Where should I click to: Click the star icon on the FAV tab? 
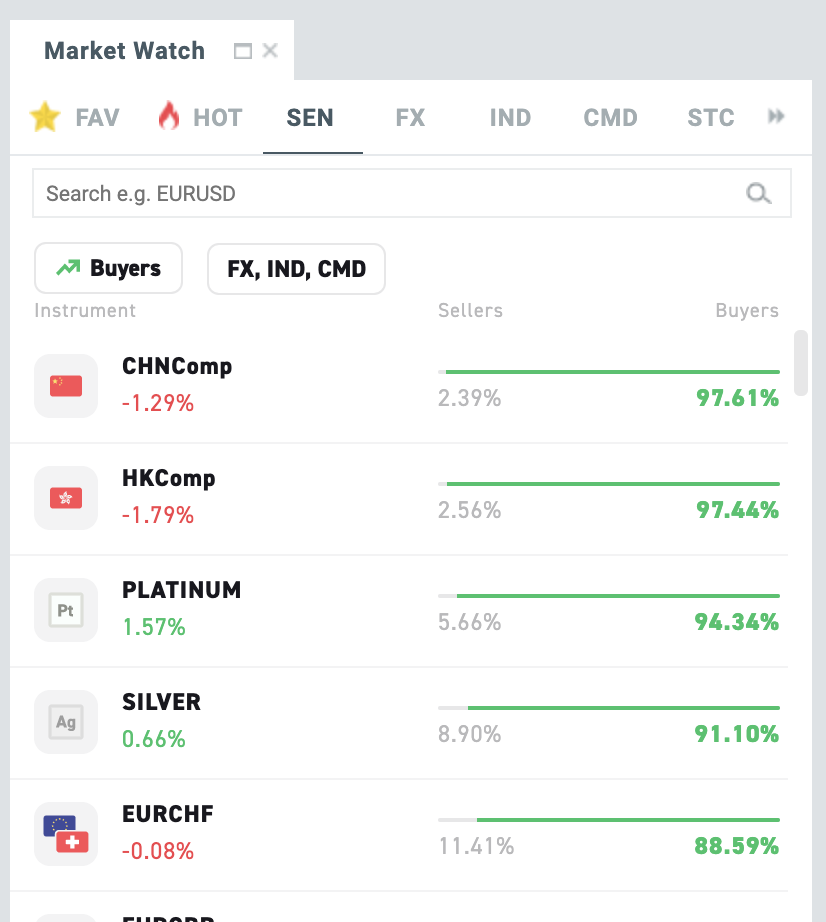[x=44, y=117]
